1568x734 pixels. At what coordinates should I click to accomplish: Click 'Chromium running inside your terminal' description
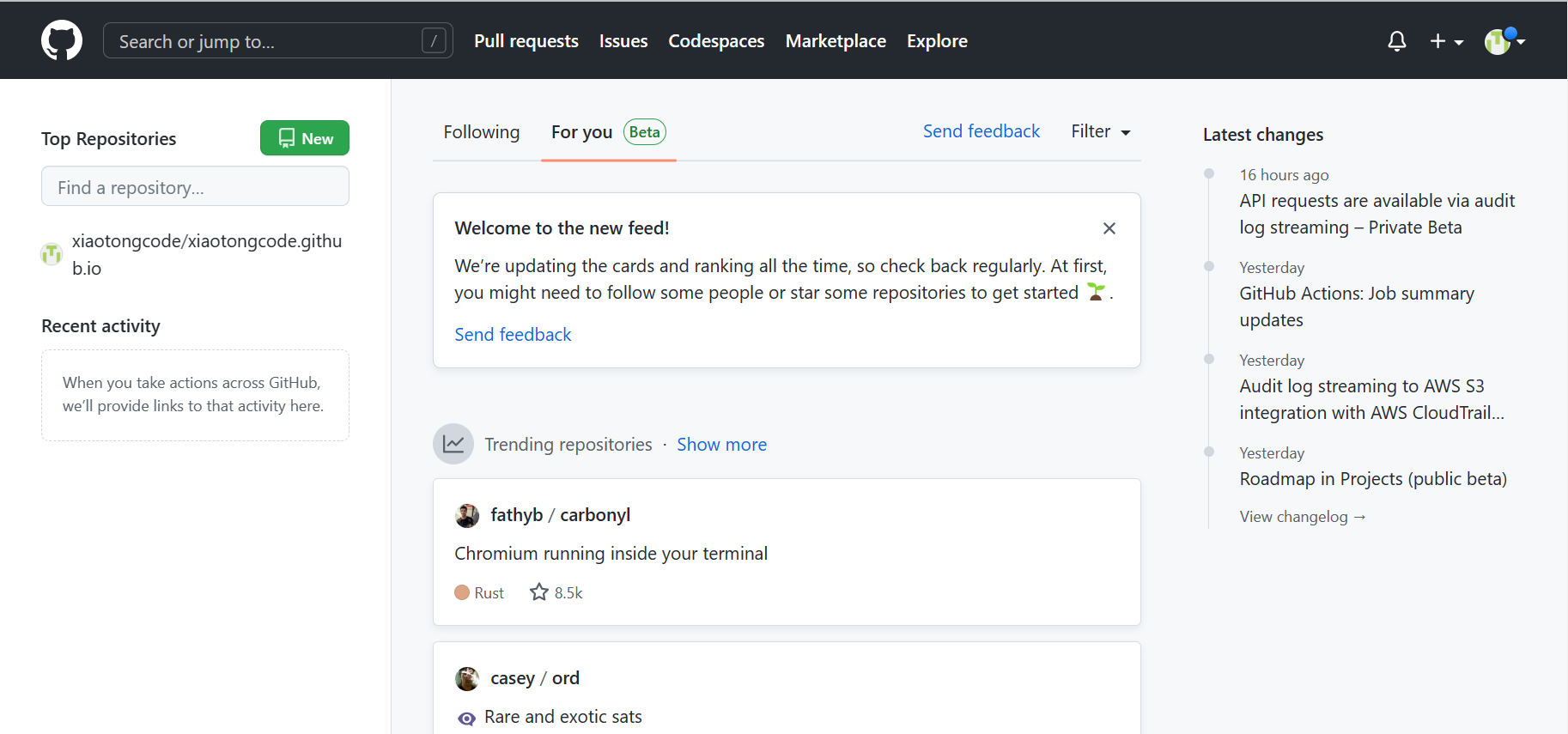click(611, 554)
